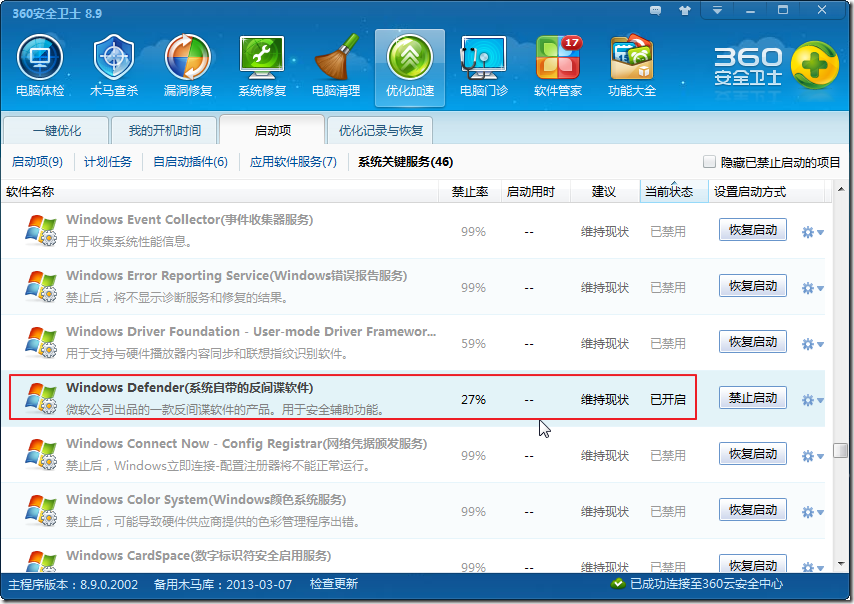Click 禁止启动 for Windows Defender
Viewport: 854px width, 604px height.
tap(753, 398)
